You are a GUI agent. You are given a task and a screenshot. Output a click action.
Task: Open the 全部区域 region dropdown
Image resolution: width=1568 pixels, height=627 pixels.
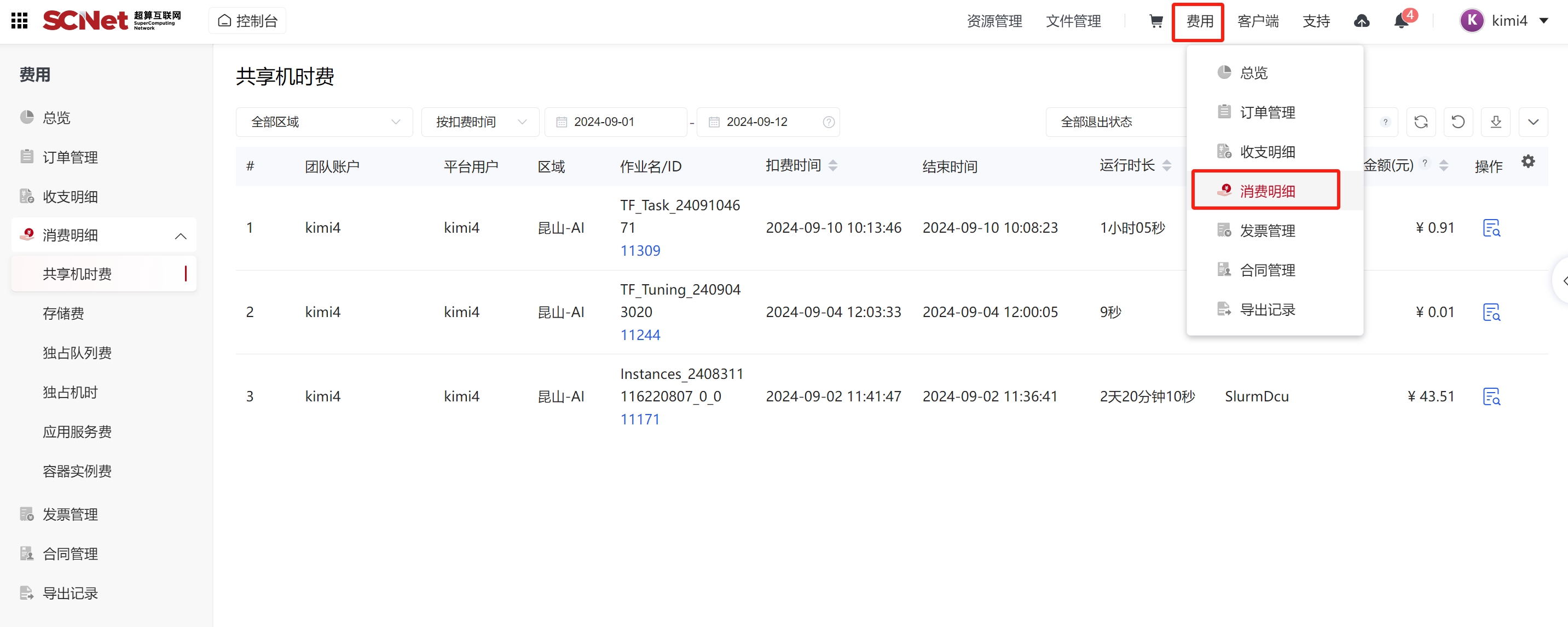point(324,122)
